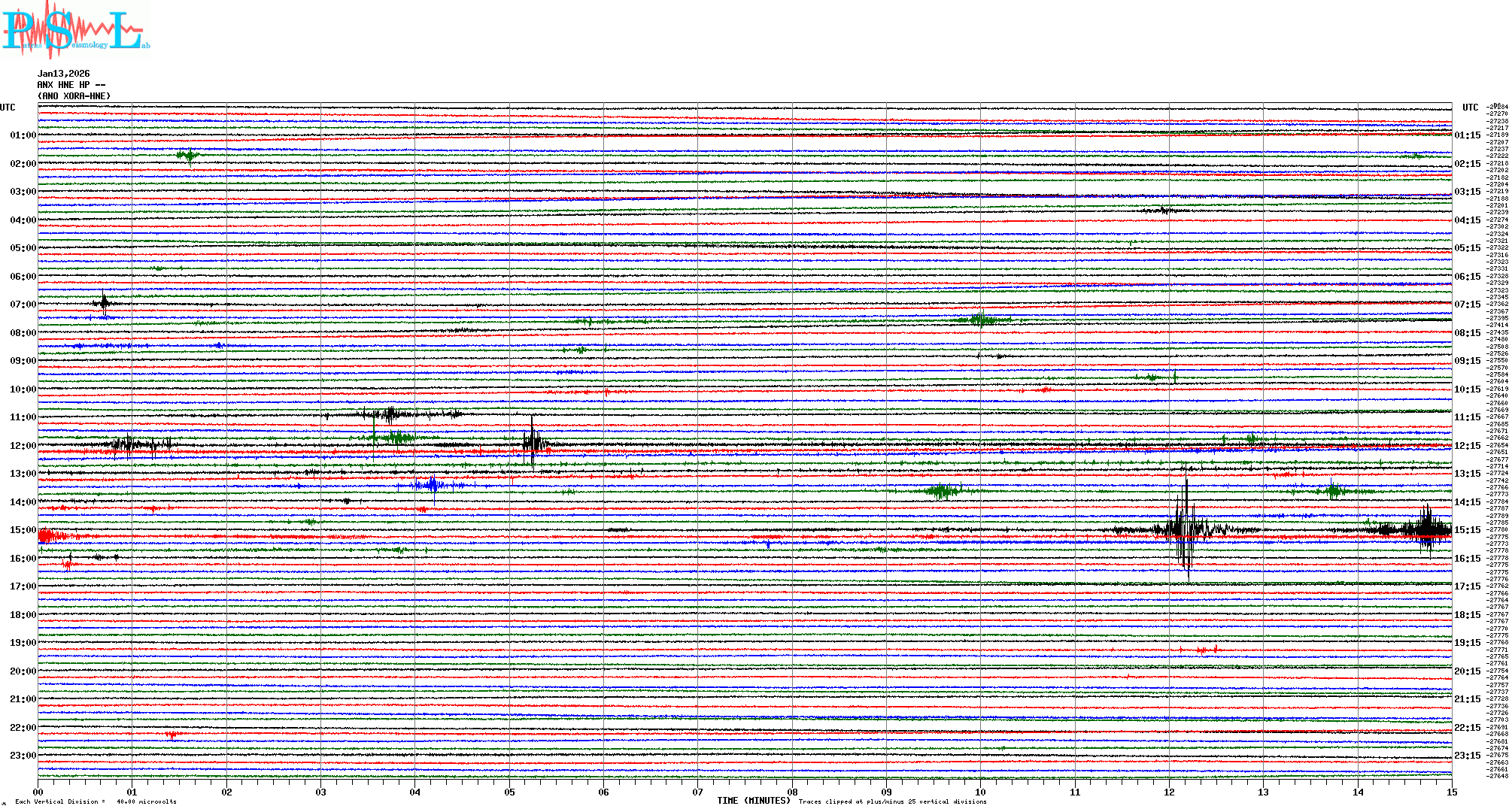Click the large black event near minute 12
Image resolution: width=1512 pixels, height=812 pixels.
pyautogui.click(x=1186, y=529)
